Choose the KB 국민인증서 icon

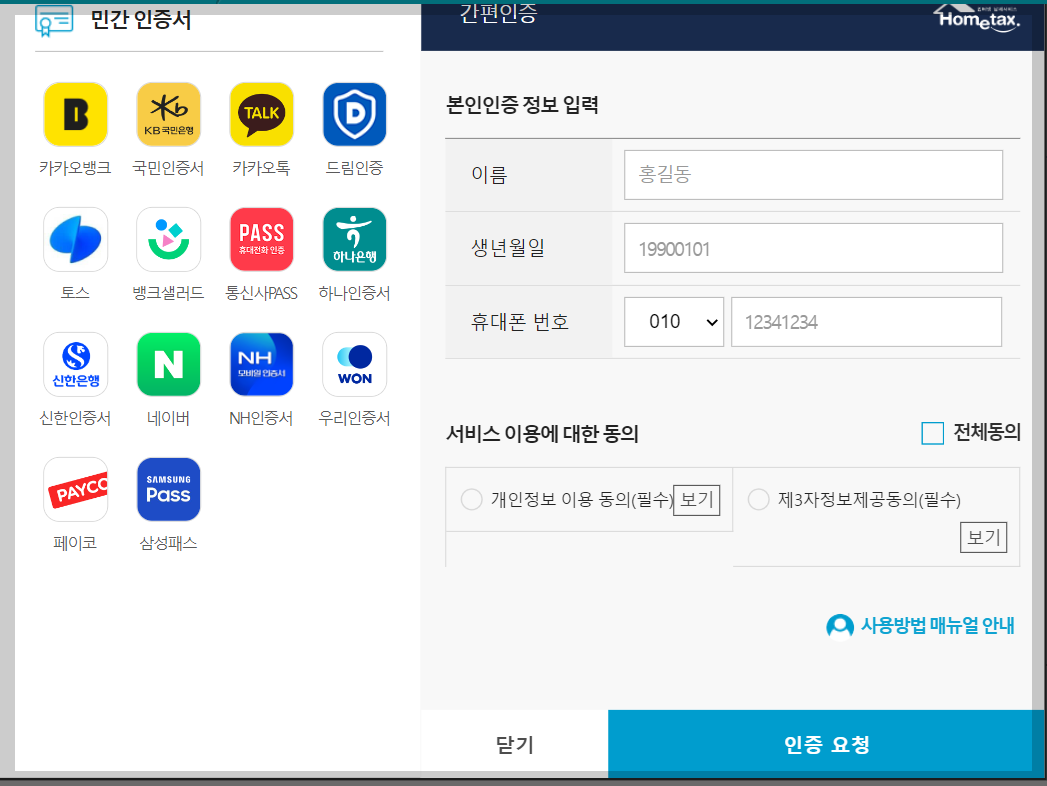[168, 114]
